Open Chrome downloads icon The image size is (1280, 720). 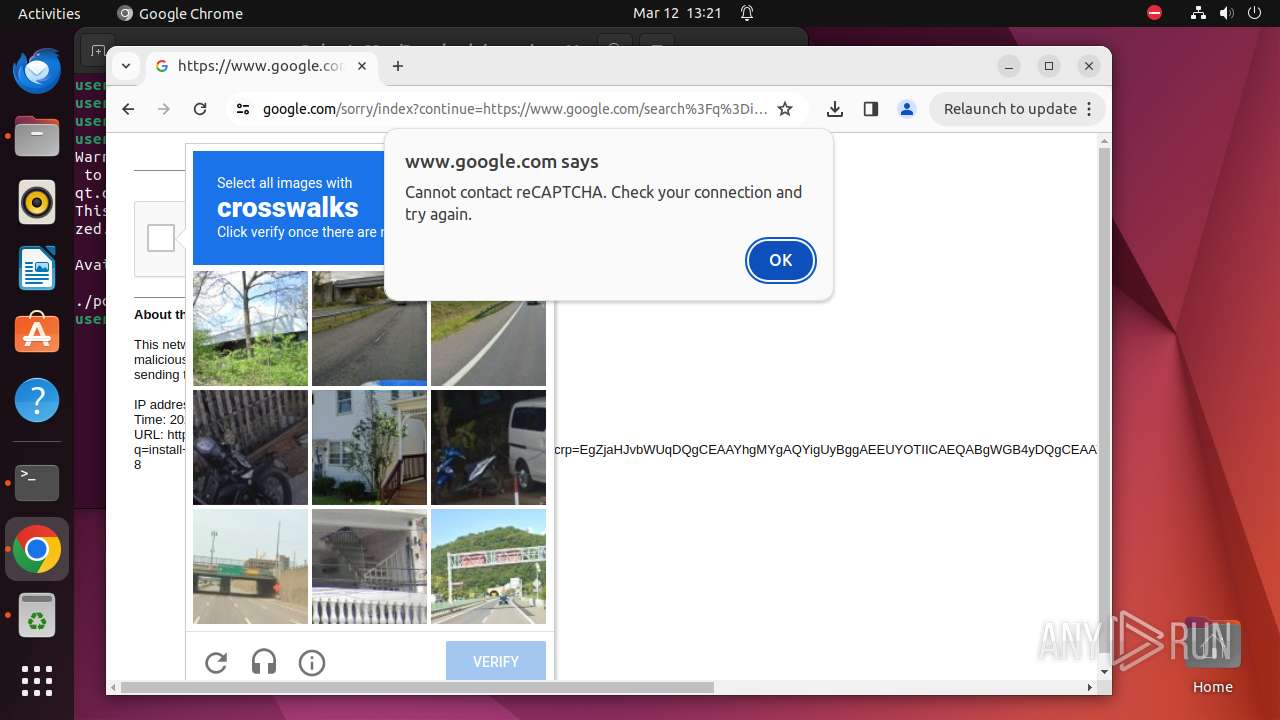[835, 109]
